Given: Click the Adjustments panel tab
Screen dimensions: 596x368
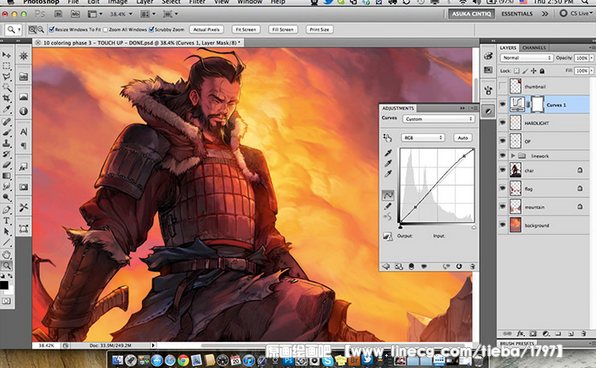Looking at the screenshot, I should [x=398, y=108].
